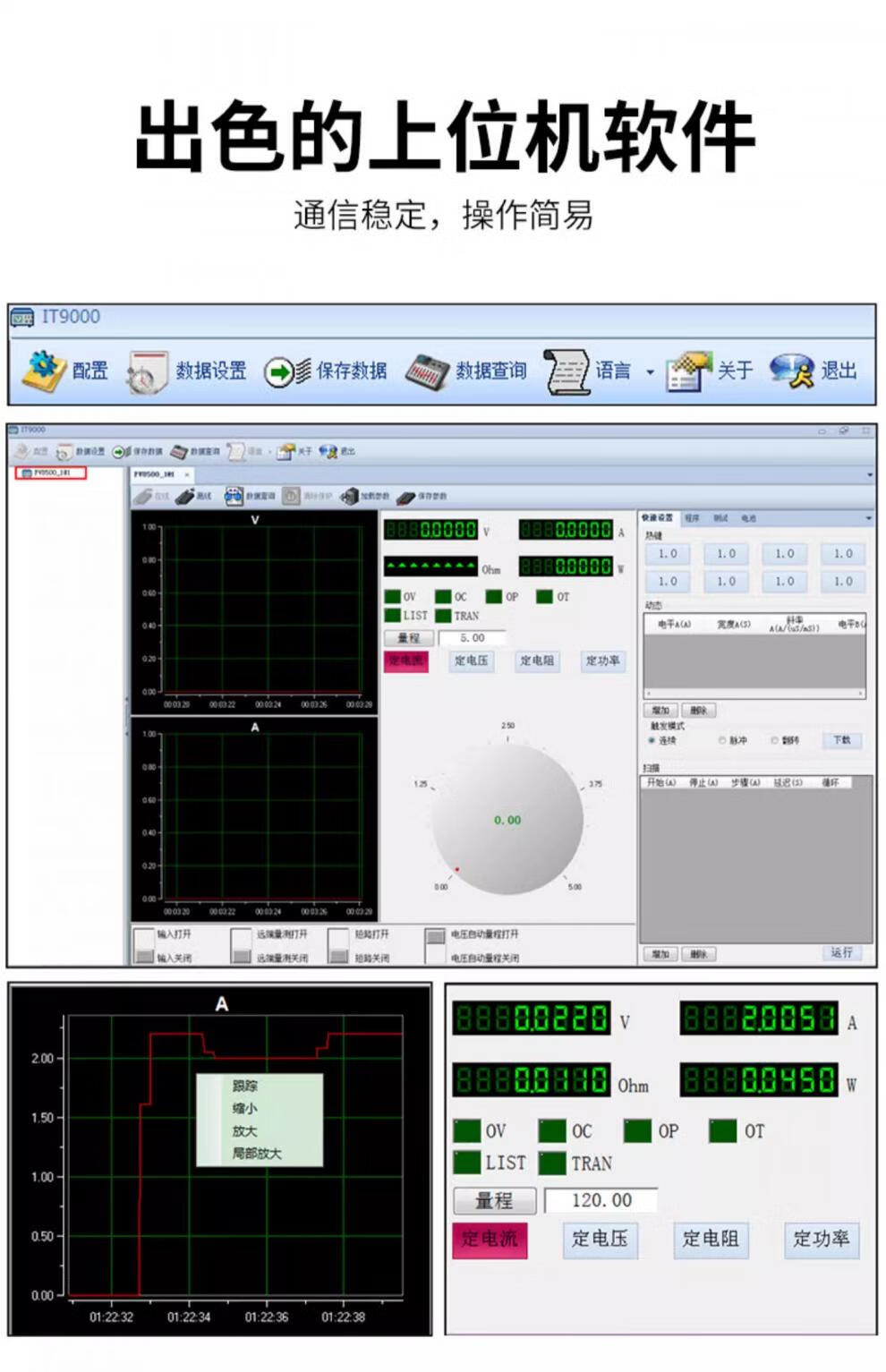Click the 配置 gear icon in top toolbar
Image resolution: width=886 pixels, height=1372 pixels.
45,371
